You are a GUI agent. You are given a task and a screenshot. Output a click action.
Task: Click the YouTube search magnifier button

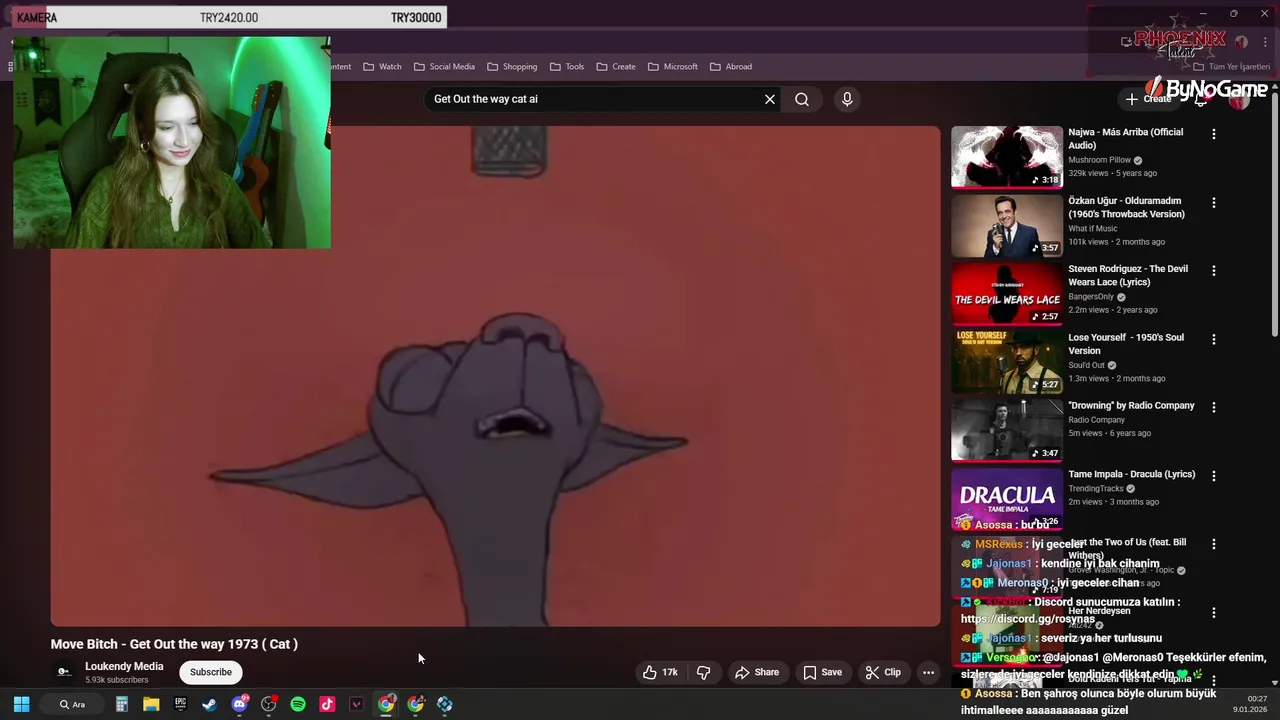click(802, 99)
